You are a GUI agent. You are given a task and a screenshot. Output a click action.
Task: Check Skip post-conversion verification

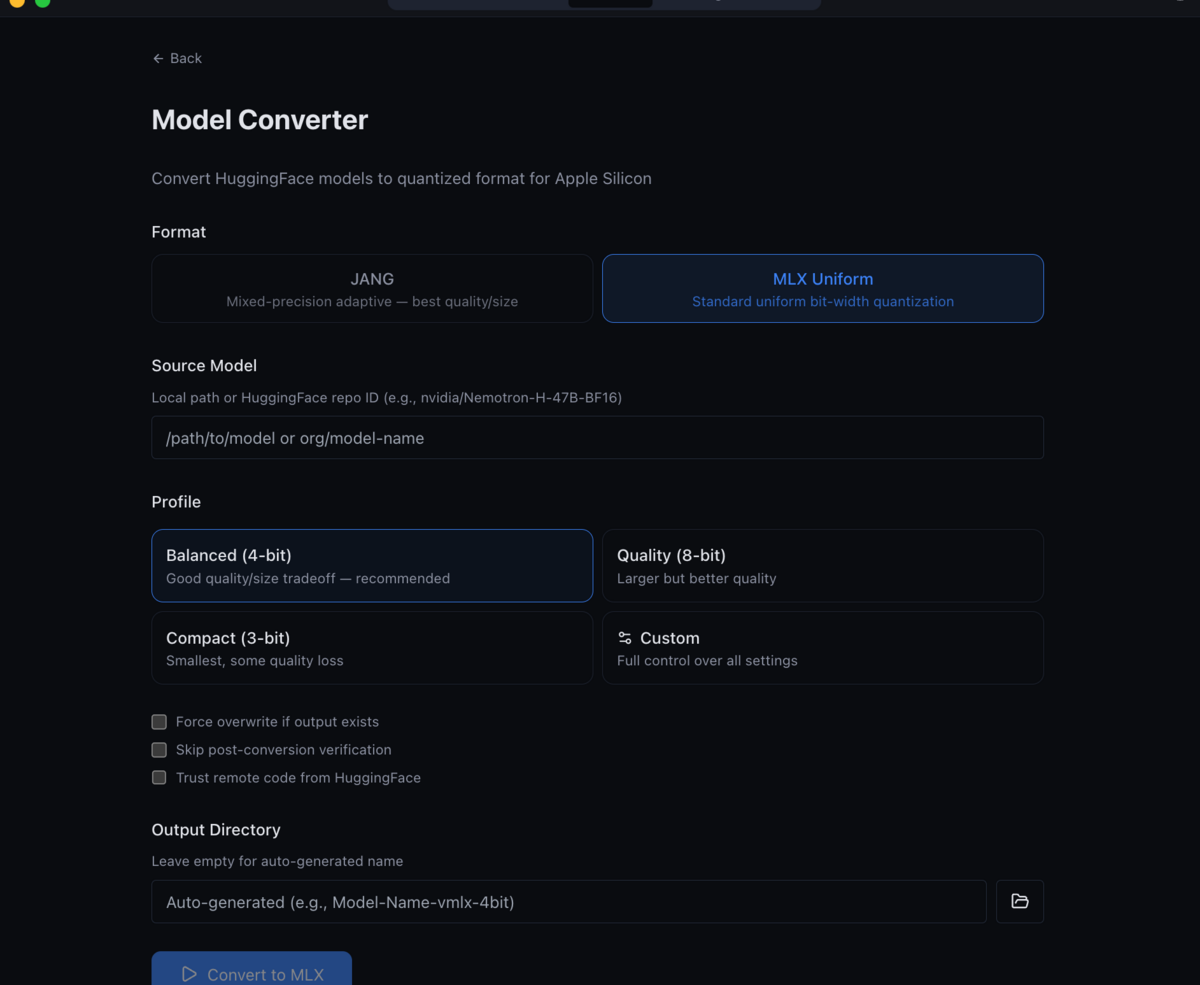tap(158, 749)
